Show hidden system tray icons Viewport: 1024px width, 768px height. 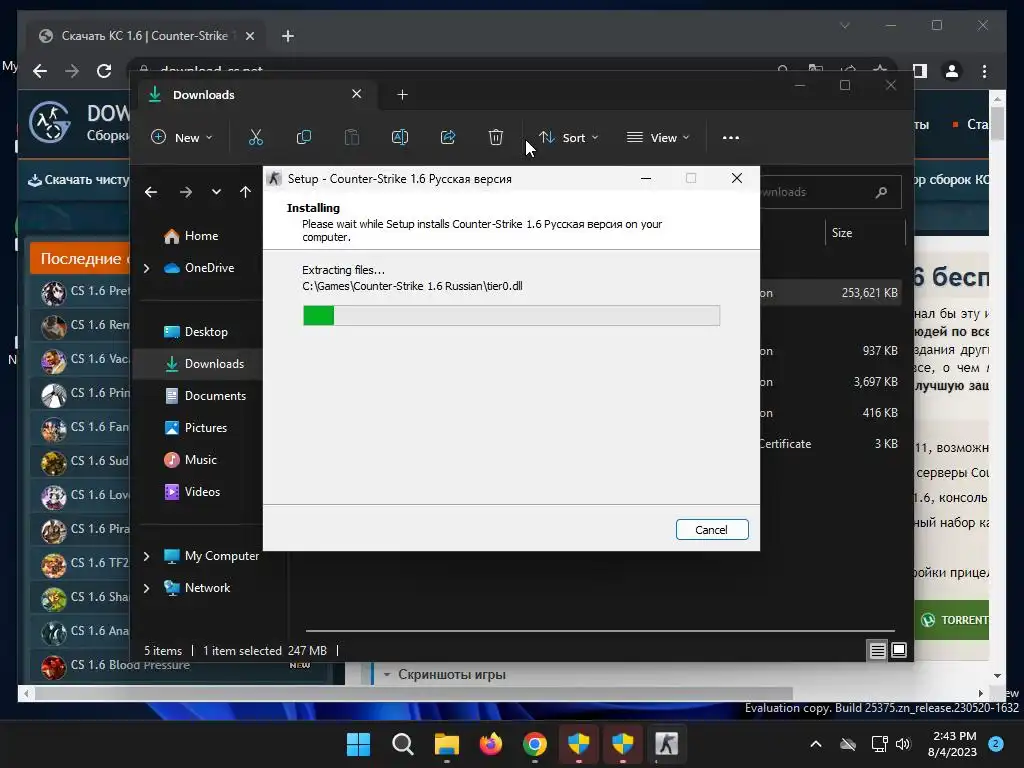pos(816,744)
